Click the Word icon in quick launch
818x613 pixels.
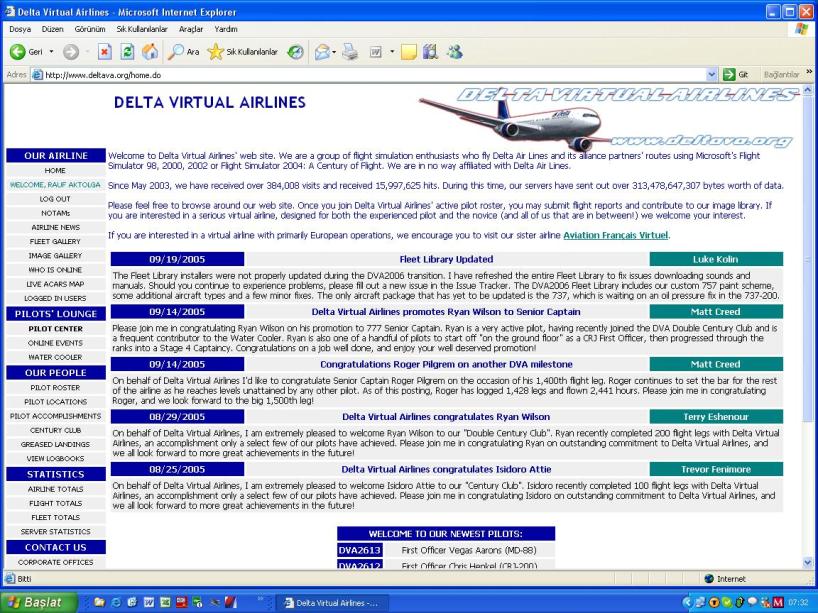149,603
